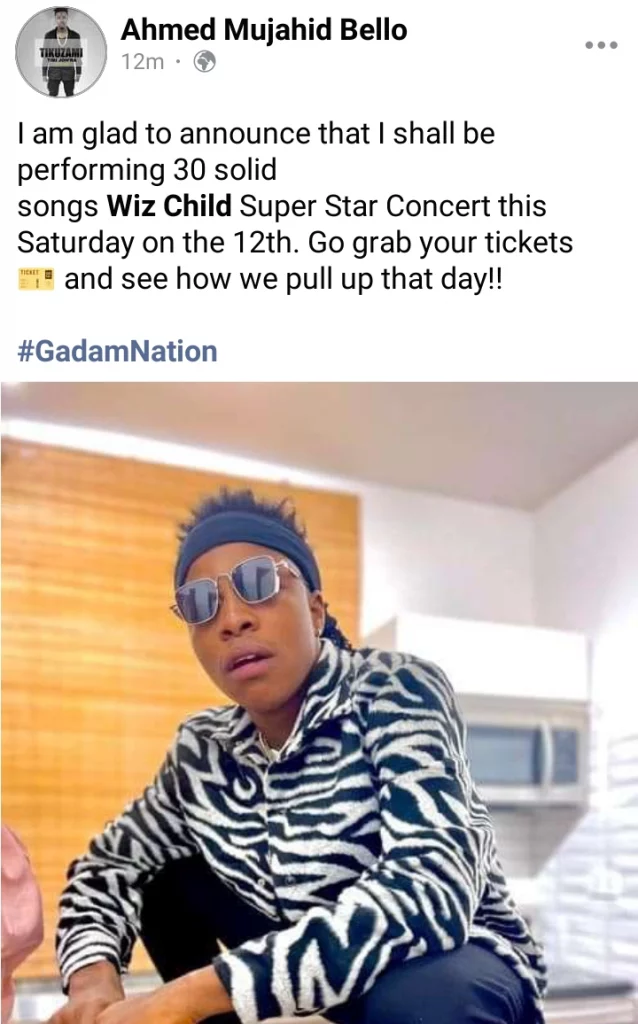Click the globe Public audience icon
Image resolution: width=638 pixels, height=1024 pixels.
tap(204, 62)
